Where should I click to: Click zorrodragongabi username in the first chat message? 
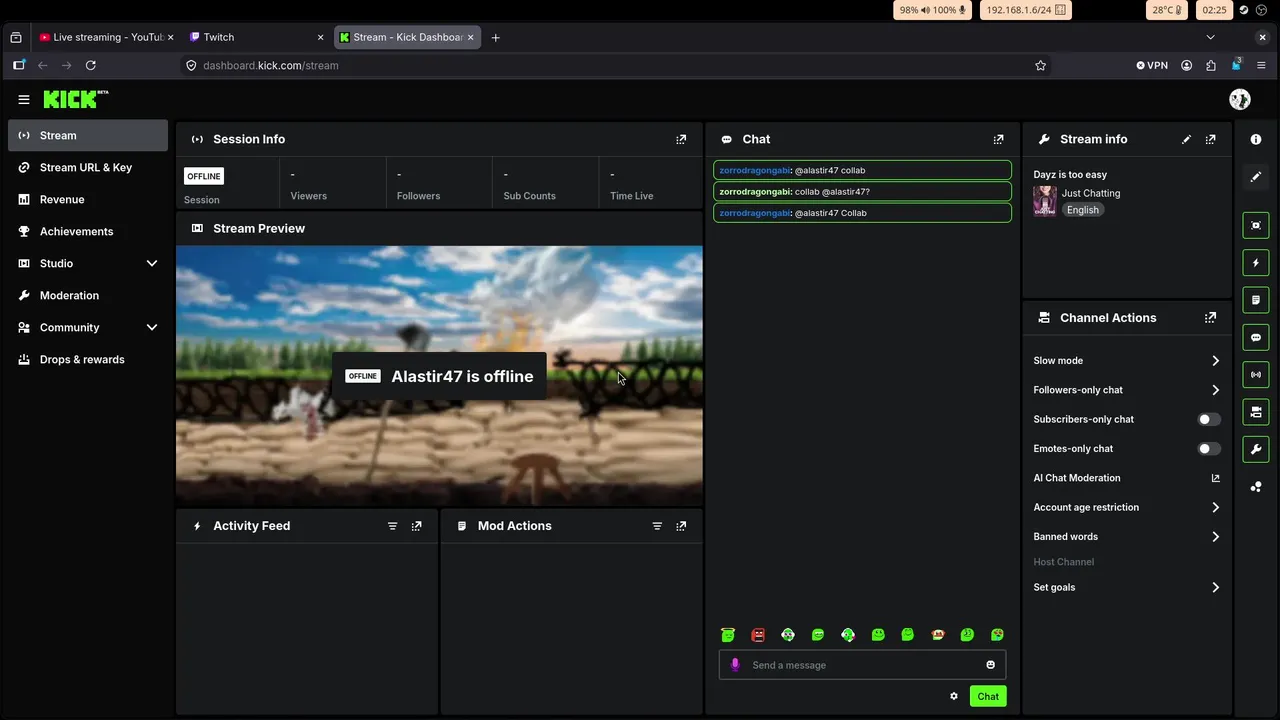754,170
